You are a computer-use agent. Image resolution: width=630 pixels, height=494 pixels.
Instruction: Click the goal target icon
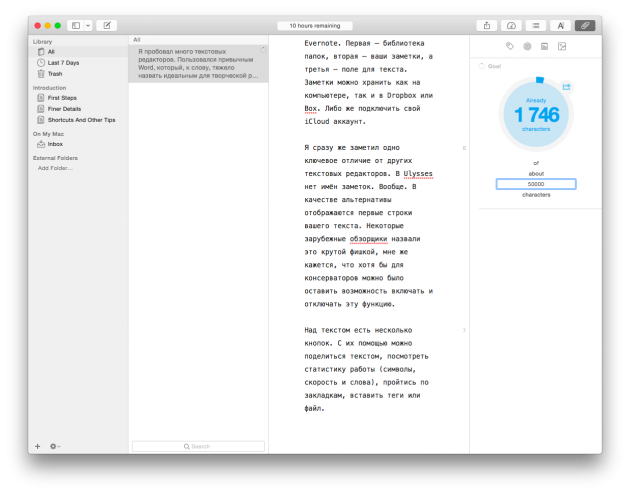coord(527,46)
